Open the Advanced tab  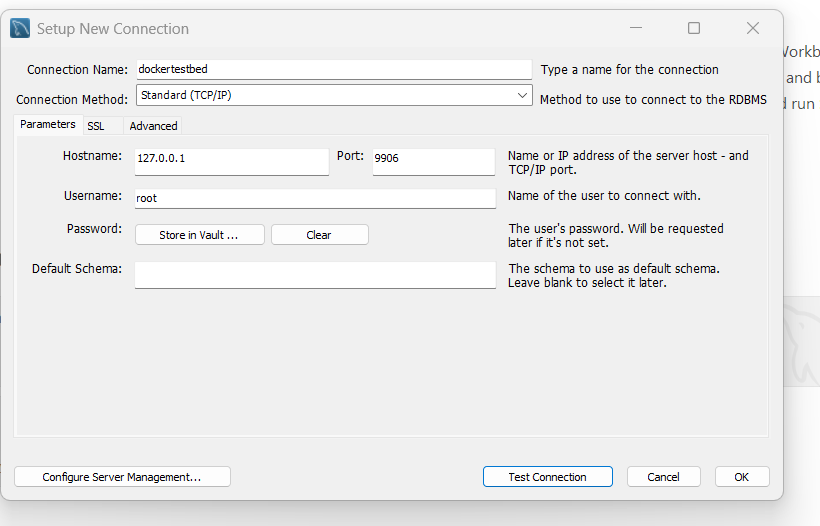[153, 126]
